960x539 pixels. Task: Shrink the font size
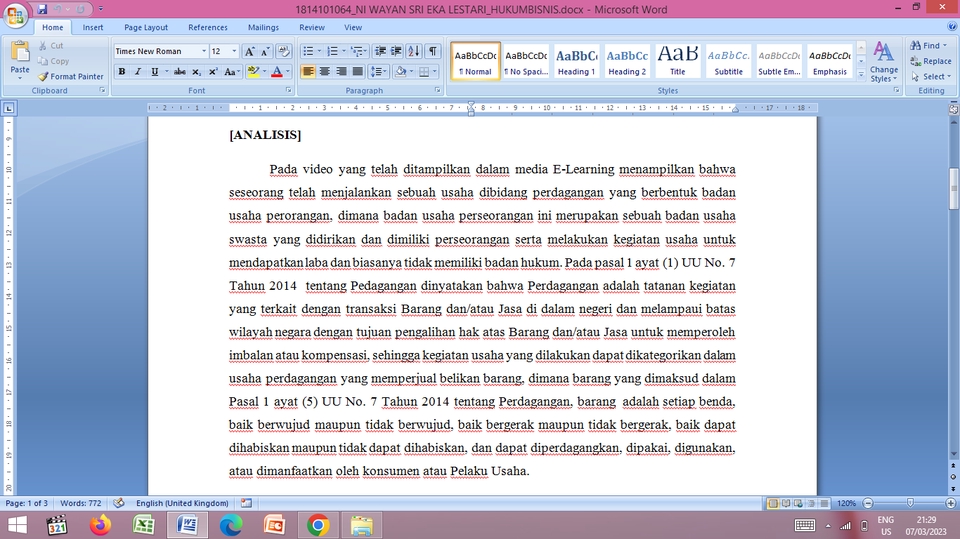tap(265, 51)
